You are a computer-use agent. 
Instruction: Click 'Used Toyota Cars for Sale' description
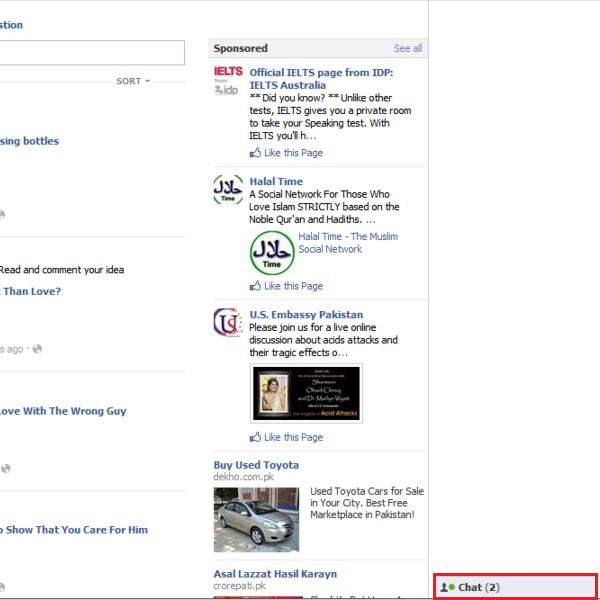click(367, 503)
